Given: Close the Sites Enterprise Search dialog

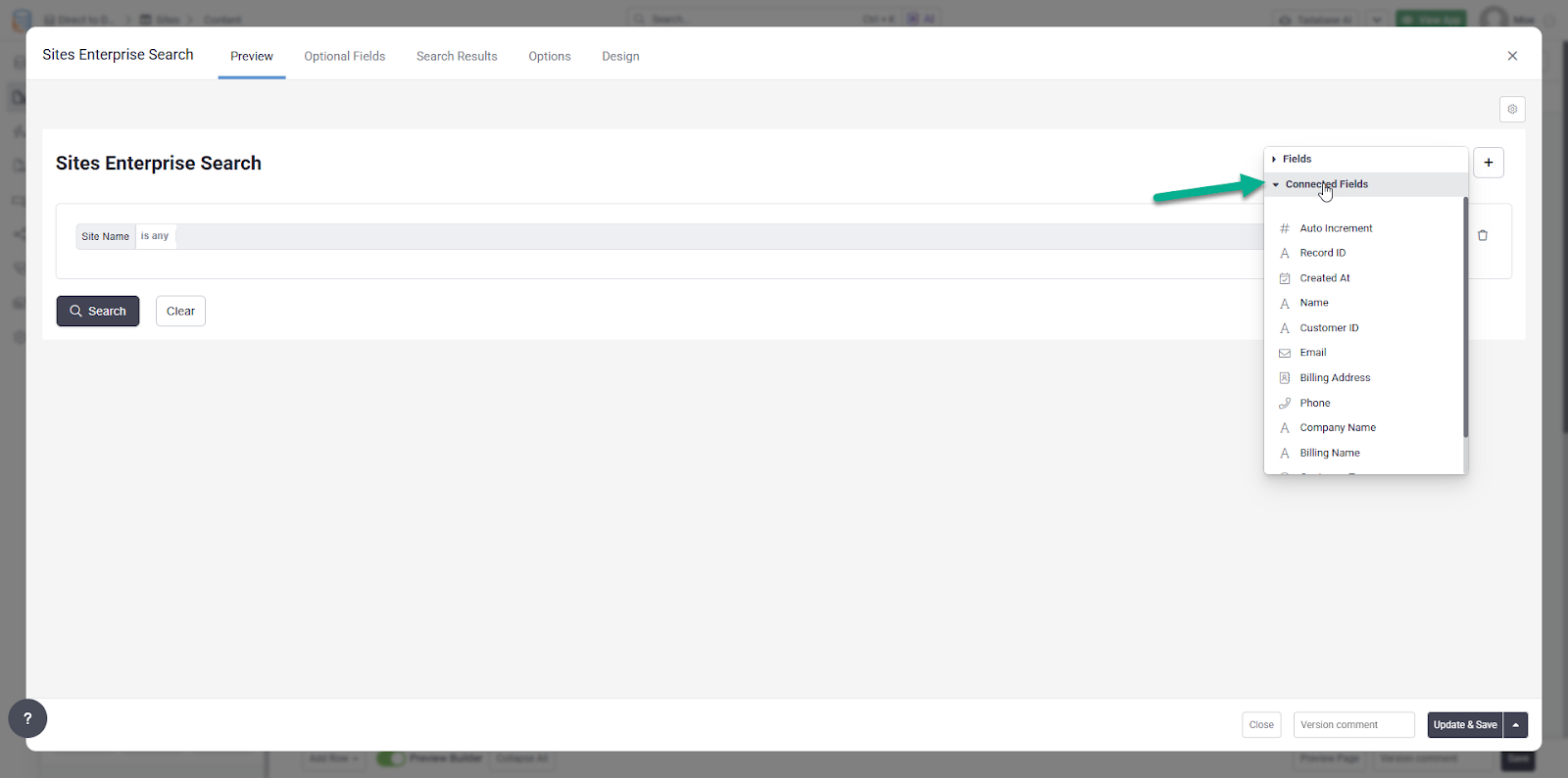Looking at the screenshot, I should (x=1512, y=56).
